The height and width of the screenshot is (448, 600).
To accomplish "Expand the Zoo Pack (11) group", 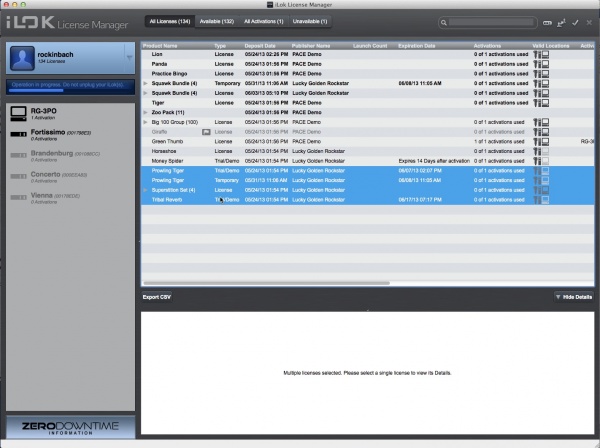I will pos(145,112).
